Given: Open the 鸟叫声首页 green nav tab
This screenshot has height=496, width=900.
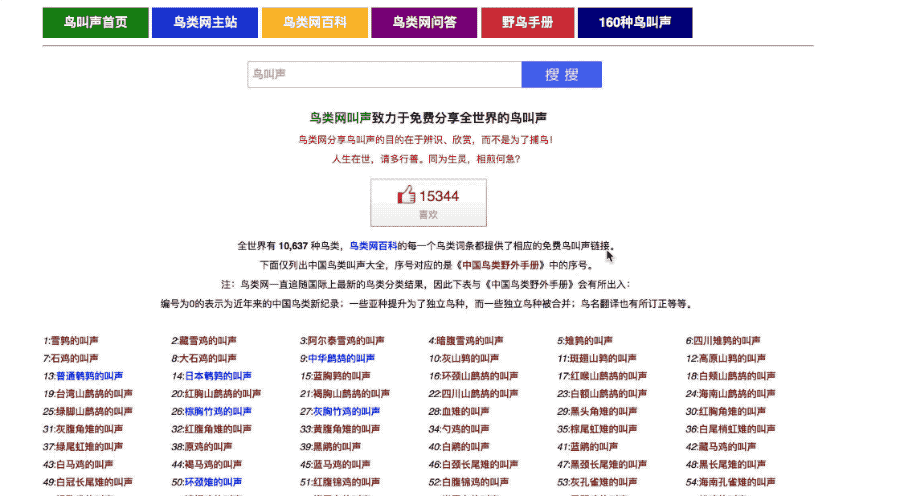Looking at the screenshot, I should 95,22.
